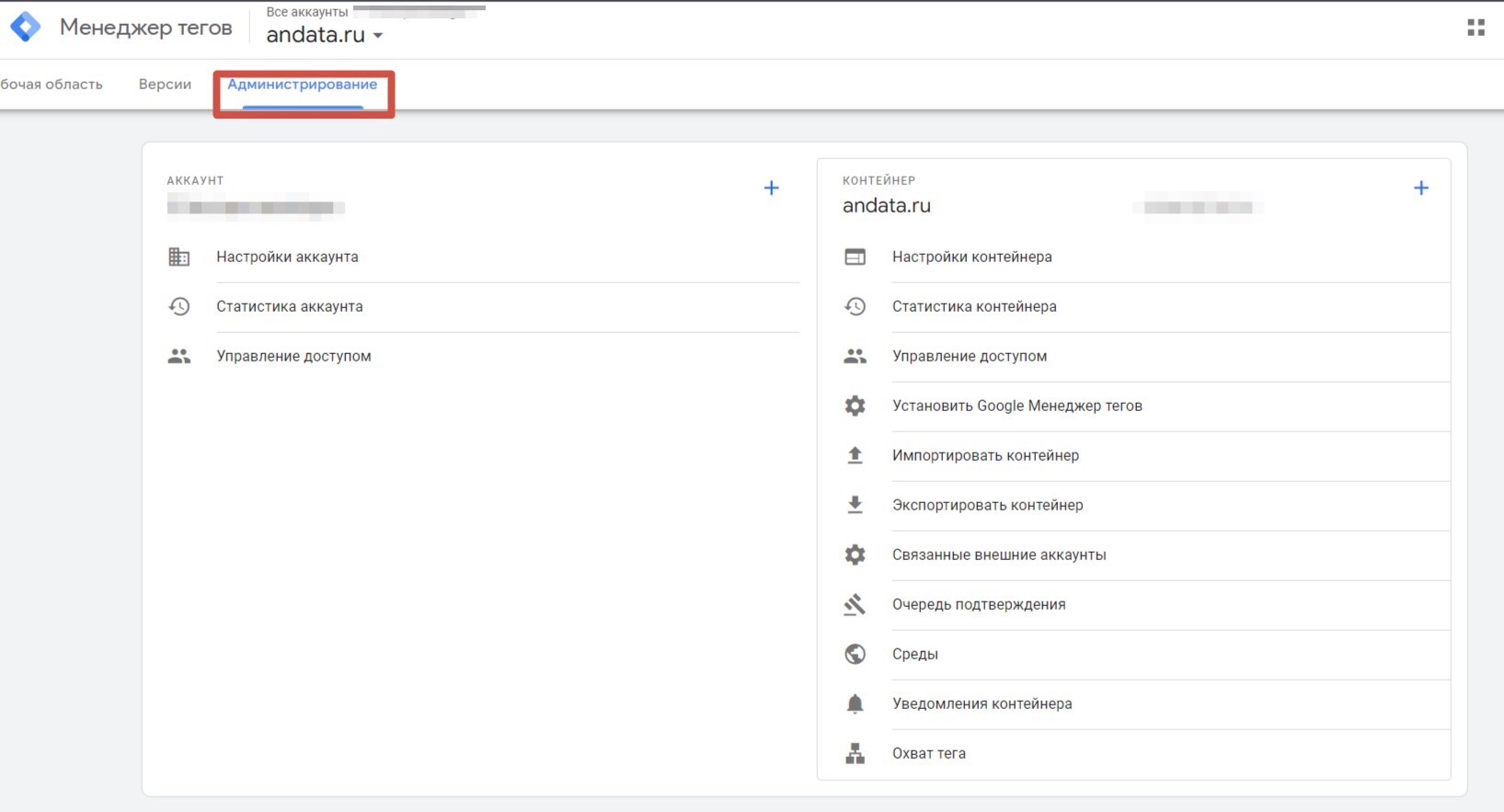Create a new container with the plus icon
The height and width of the screenshot is (812, 1504).
(x=1421, y=188)
